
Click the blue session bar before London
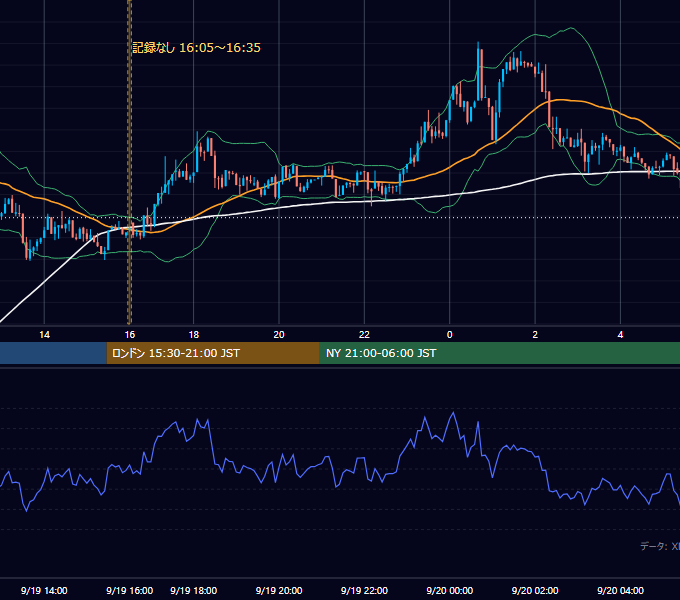pyautogui.click(x=53, y=353)
